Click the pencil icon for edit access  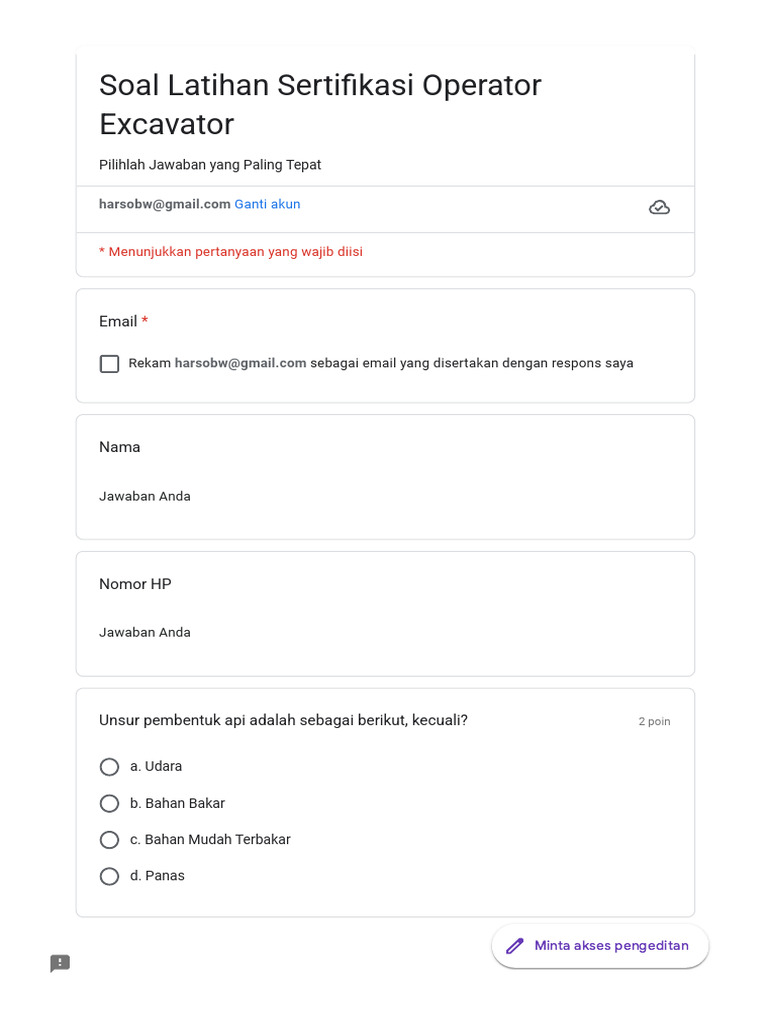coord(515,946)
